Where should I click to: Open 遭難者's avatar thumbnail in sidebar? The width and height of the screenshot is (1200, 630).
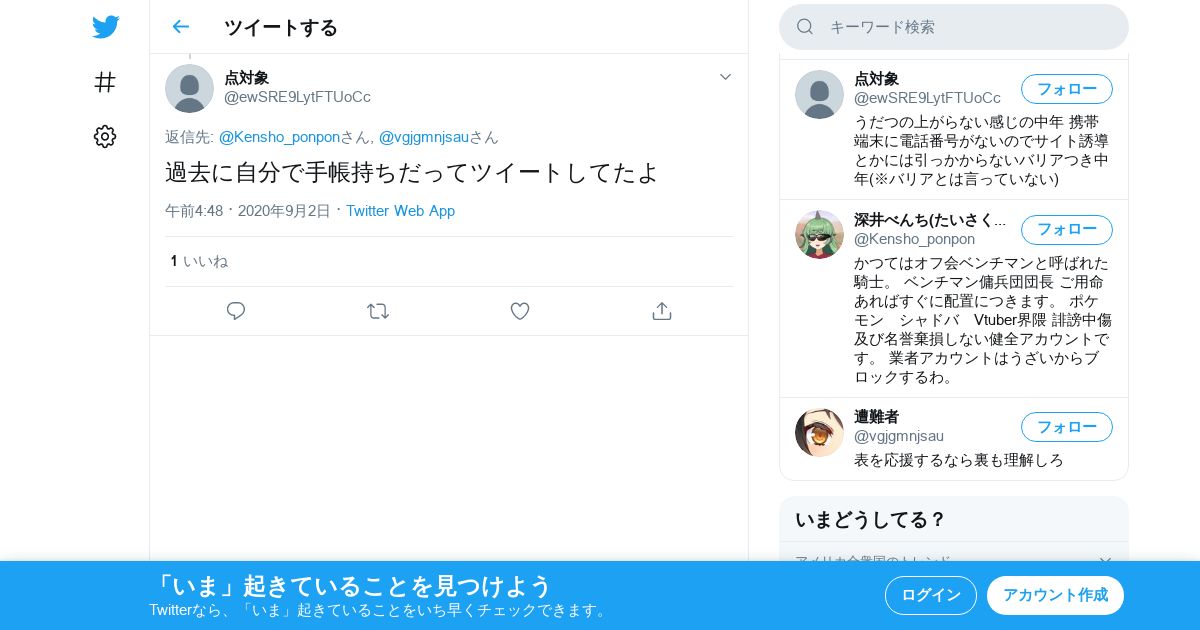point(819,432)
